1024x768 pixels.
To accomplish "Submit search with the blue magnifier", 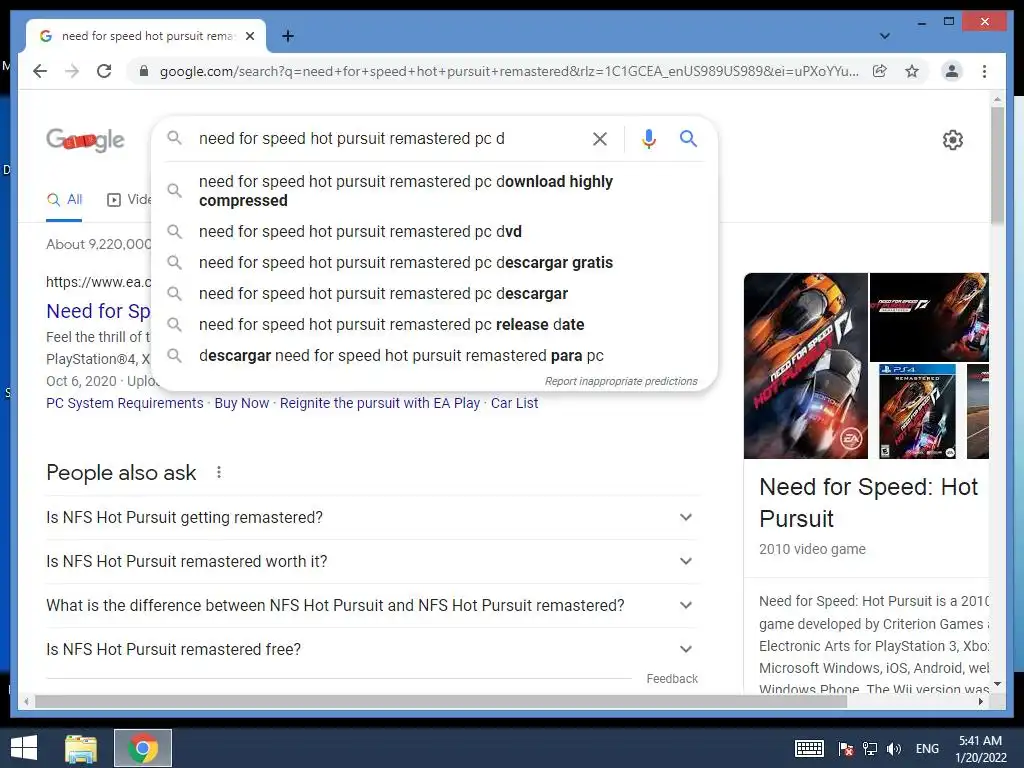I will tap(688, 138).
